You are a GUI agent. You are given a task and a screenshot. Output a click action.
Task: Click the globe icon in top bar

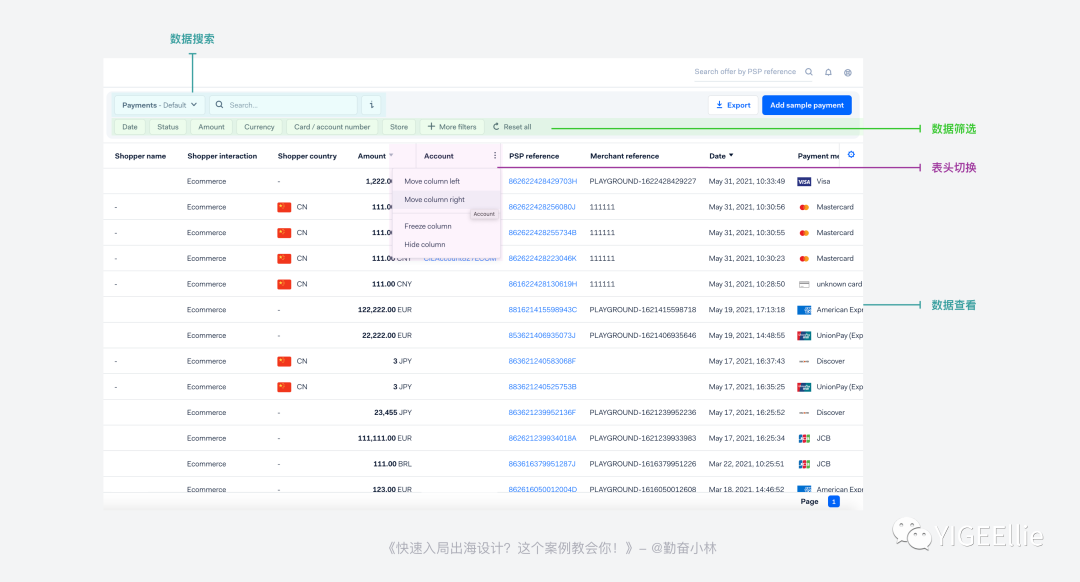[848, 72]
